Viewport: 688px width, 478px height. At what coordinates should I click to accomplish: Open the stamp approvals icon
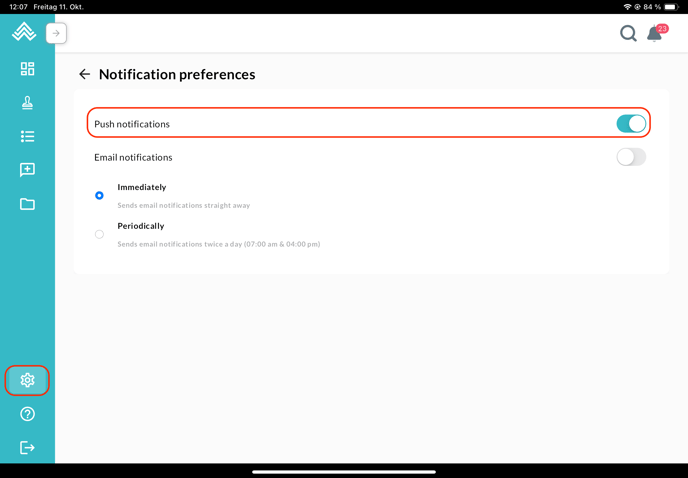[x=27, y=102]
